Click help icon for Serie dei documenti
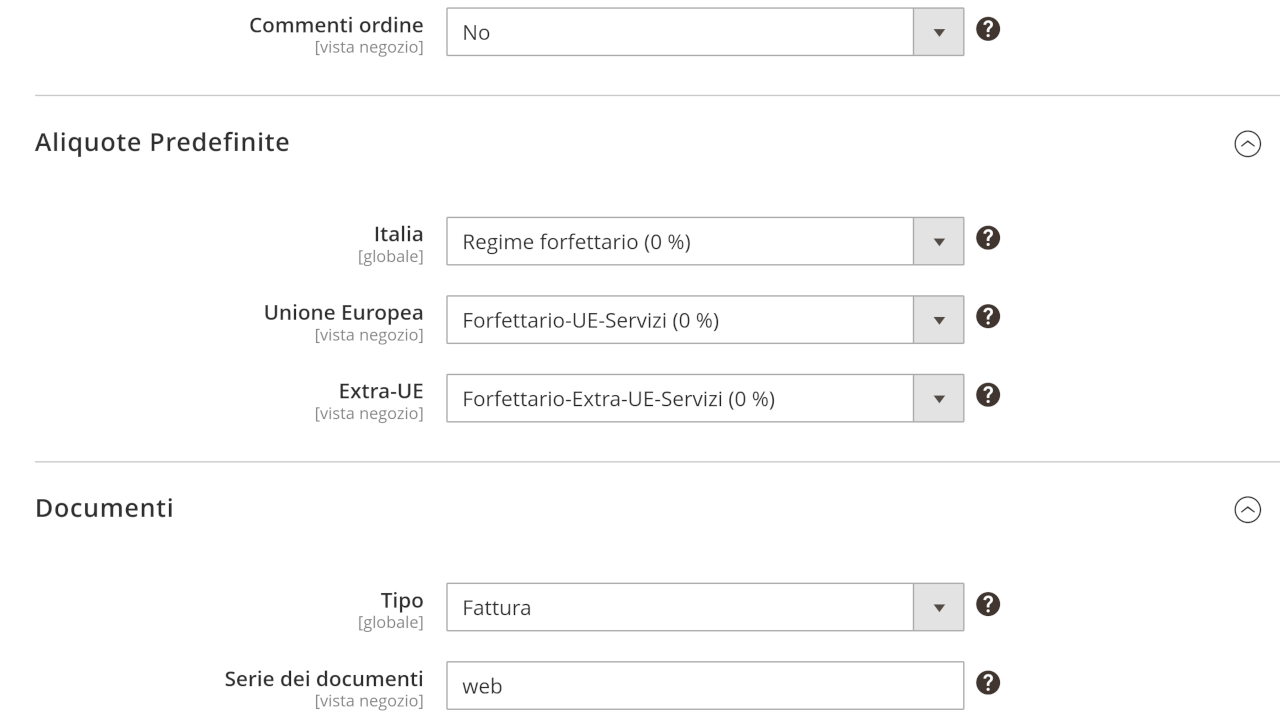 click(x=988, y=682)
